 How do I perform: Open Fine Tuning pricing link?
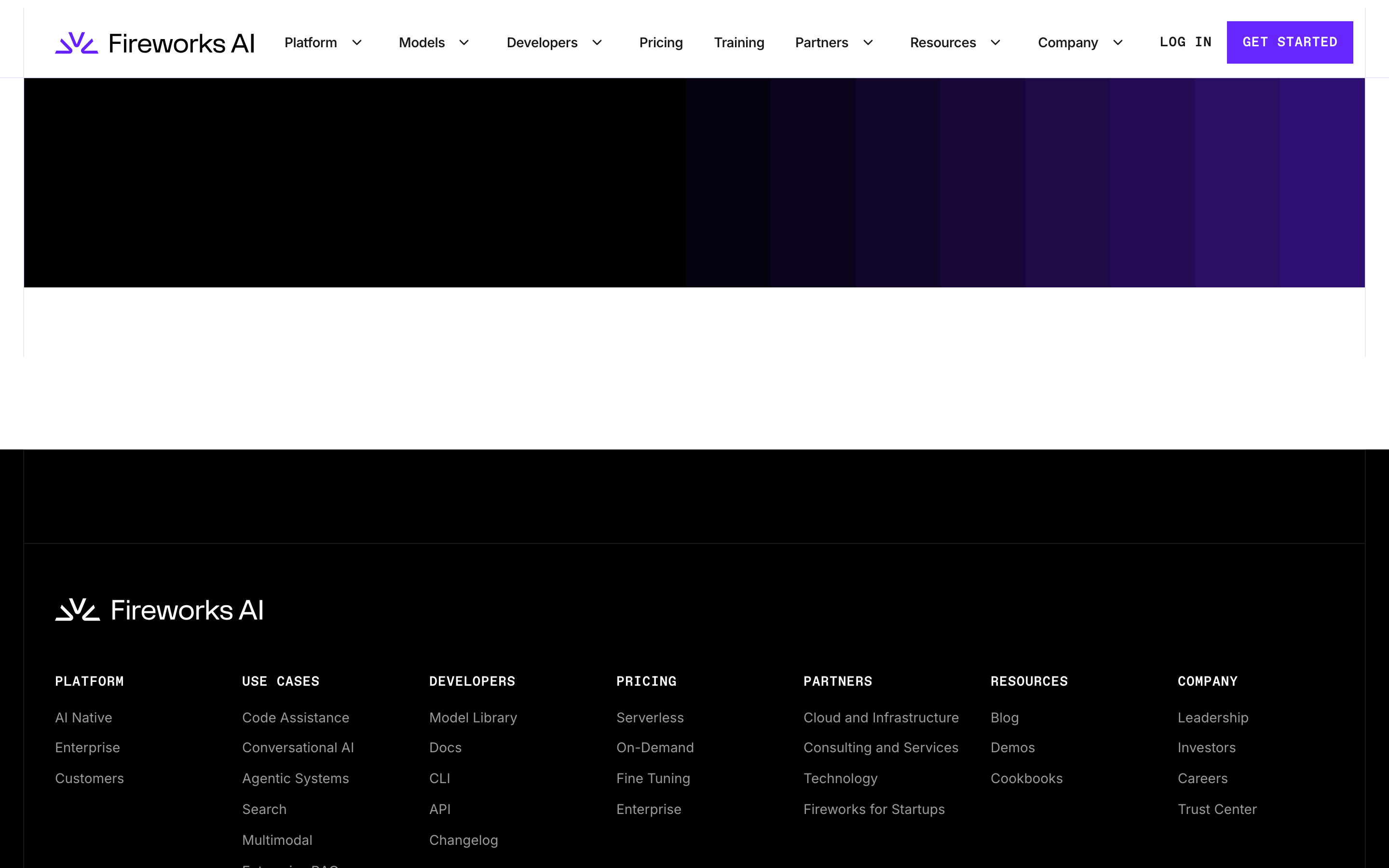click(653, 778)
